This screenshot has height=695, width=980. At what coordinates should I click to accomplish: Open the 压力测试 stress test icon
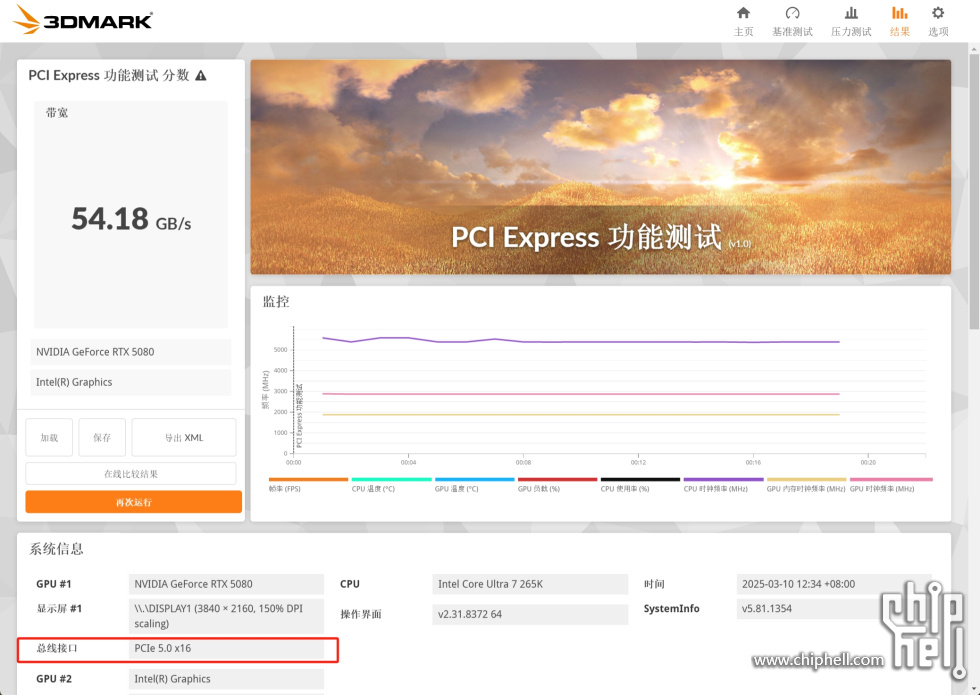(851, 13)
